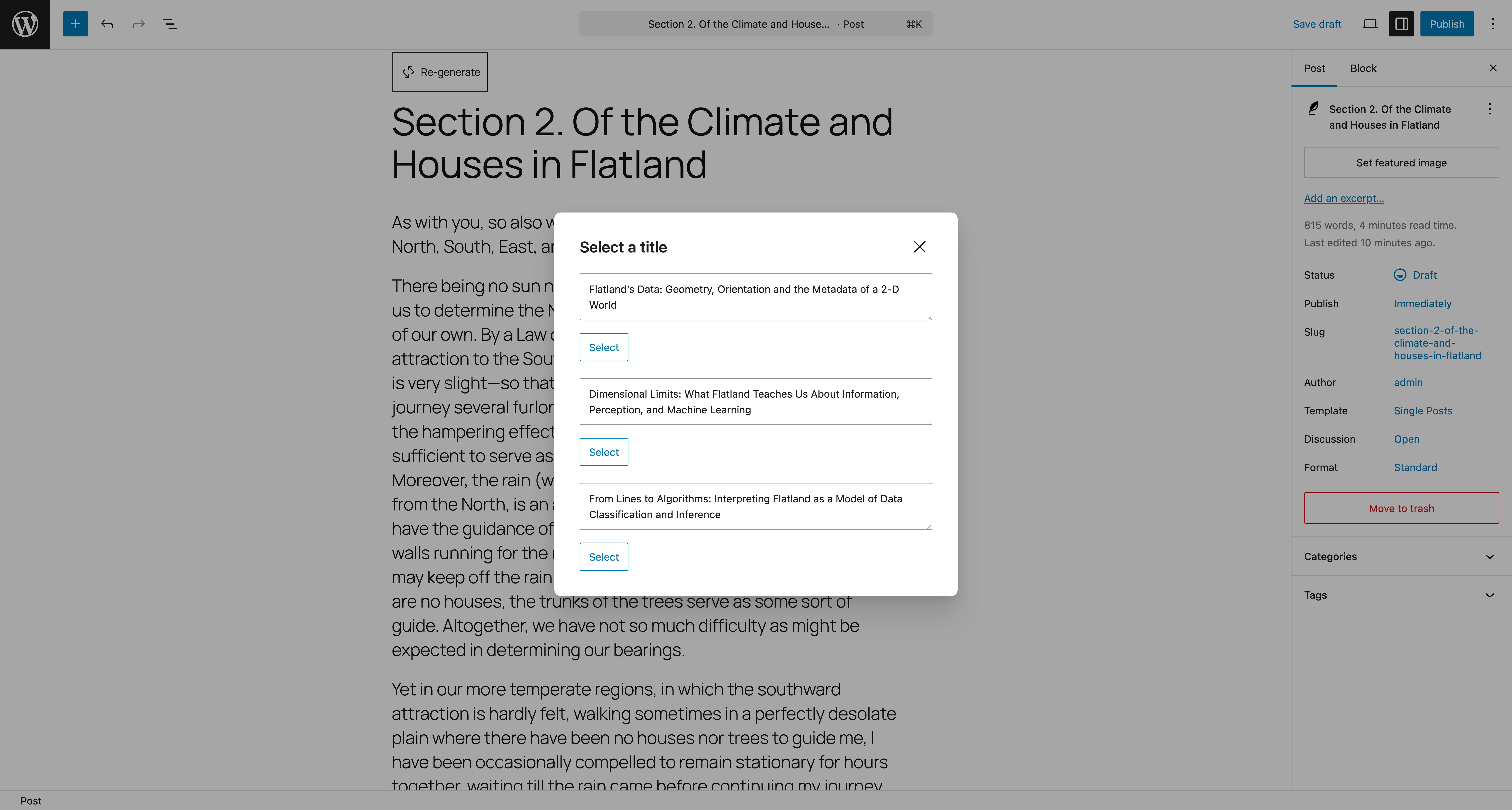This screenshot has width=1512, height=810.
Task: Open the preview device options
Action: point(1370,24)
